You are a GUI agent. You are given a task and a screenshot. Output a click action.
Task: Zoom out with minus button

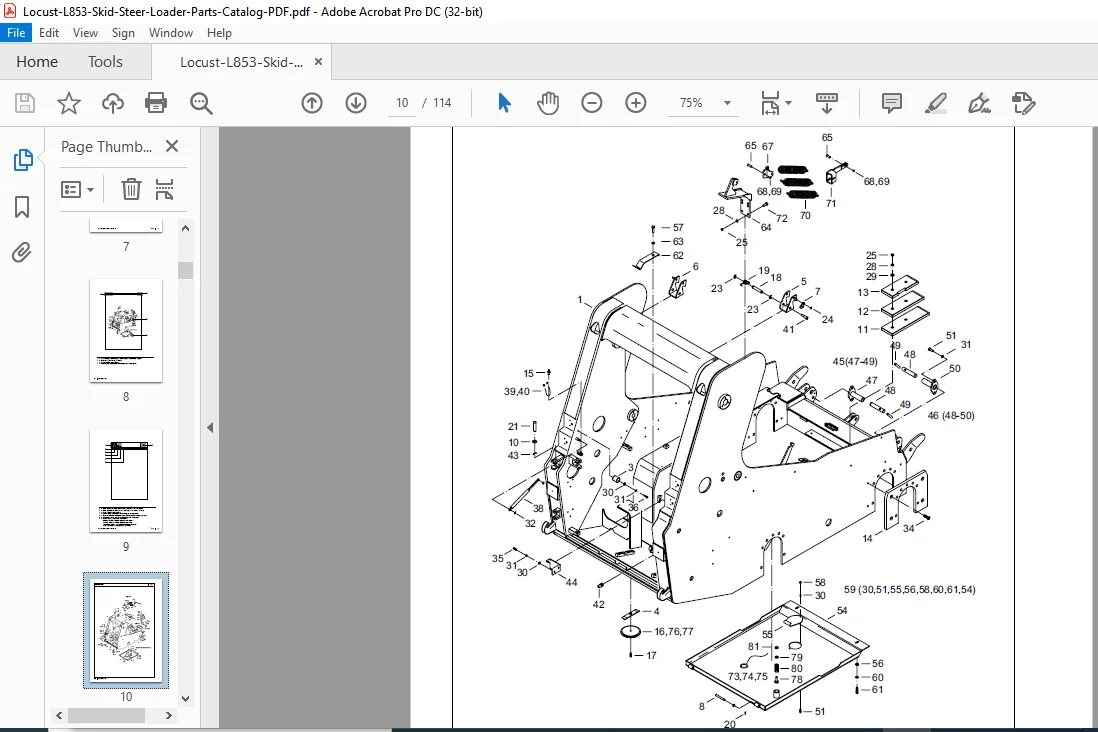tap(592, 103)
